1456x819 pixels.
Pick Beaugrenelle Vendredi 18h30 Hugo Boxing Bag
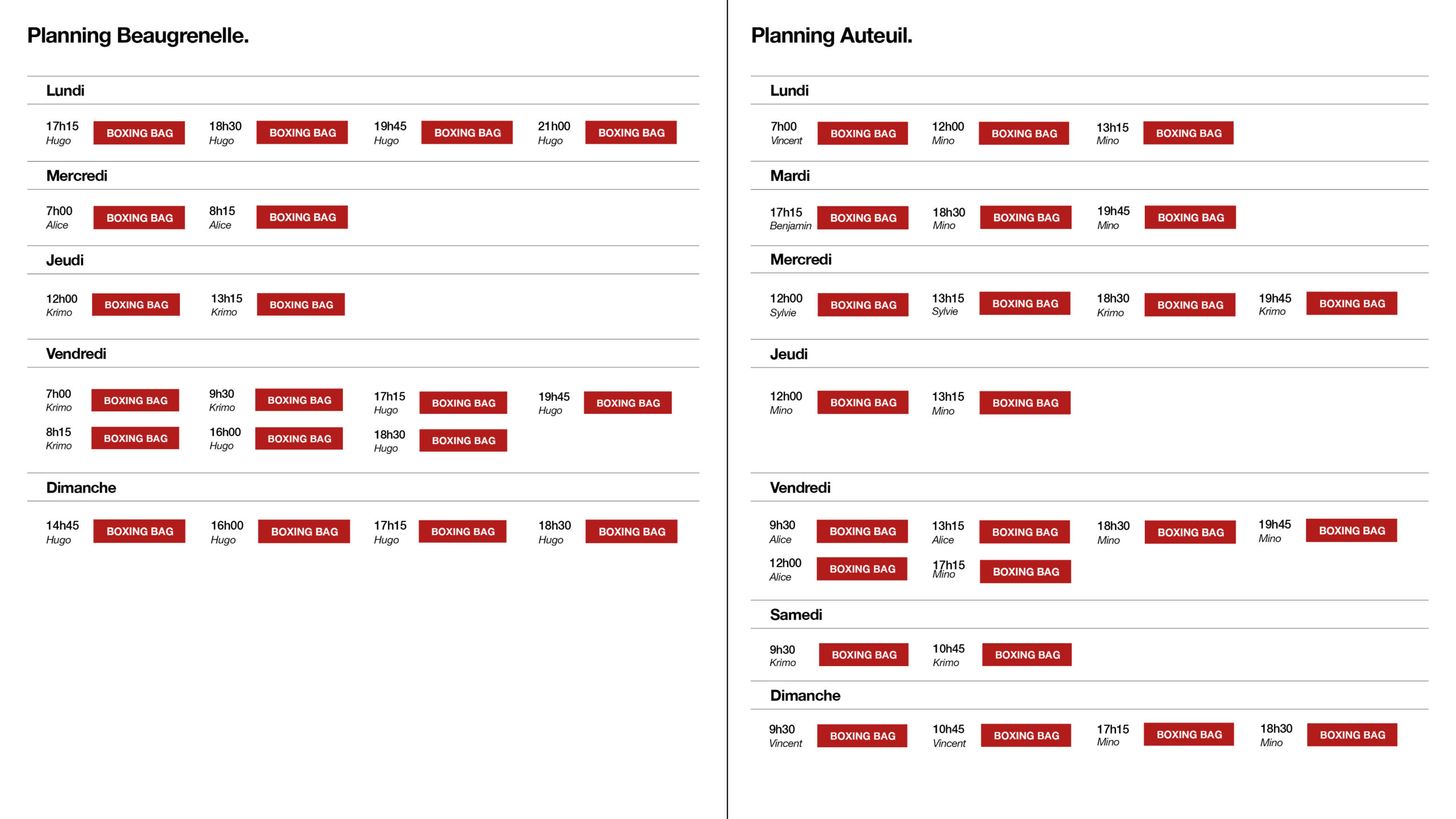pos(463,441)
